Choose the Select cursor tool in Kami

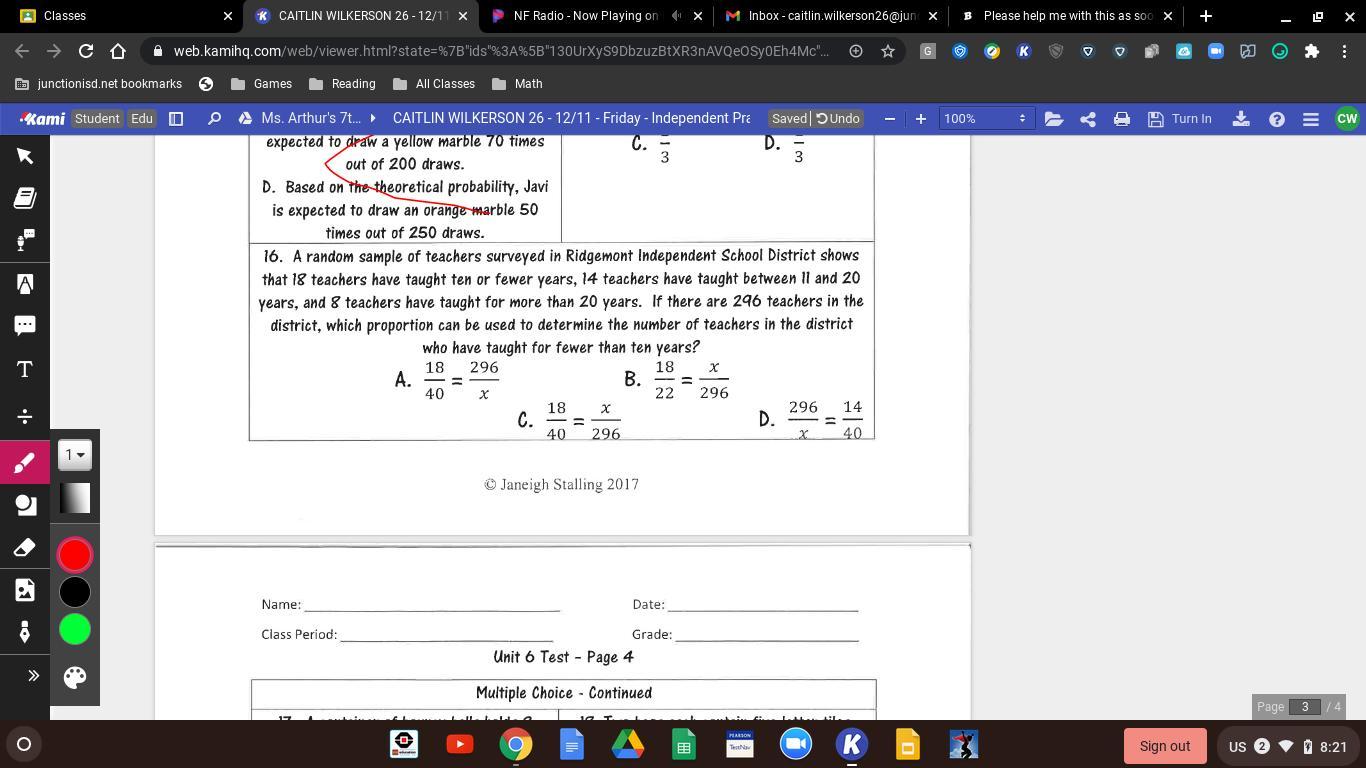tap(25, 156)
